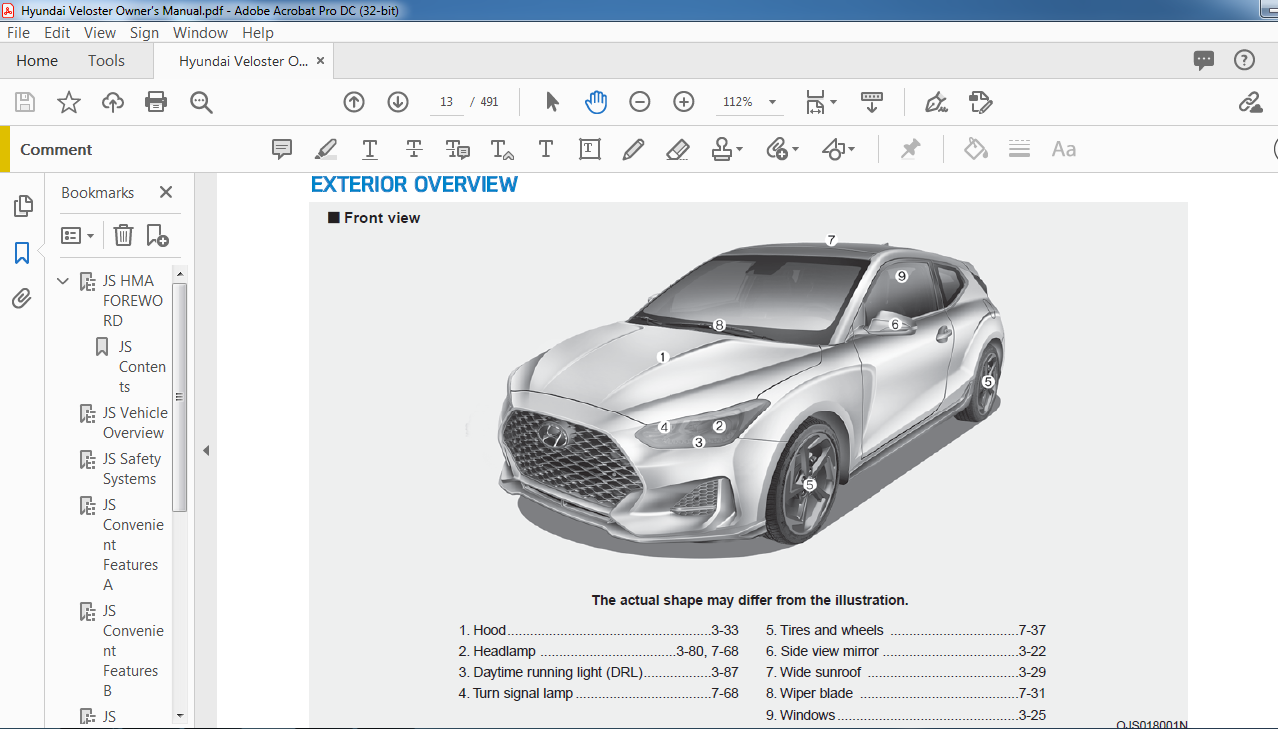The height and width of the screenshot is (729, 1278).
Task: Open the Edit menu
Action: 57,32
